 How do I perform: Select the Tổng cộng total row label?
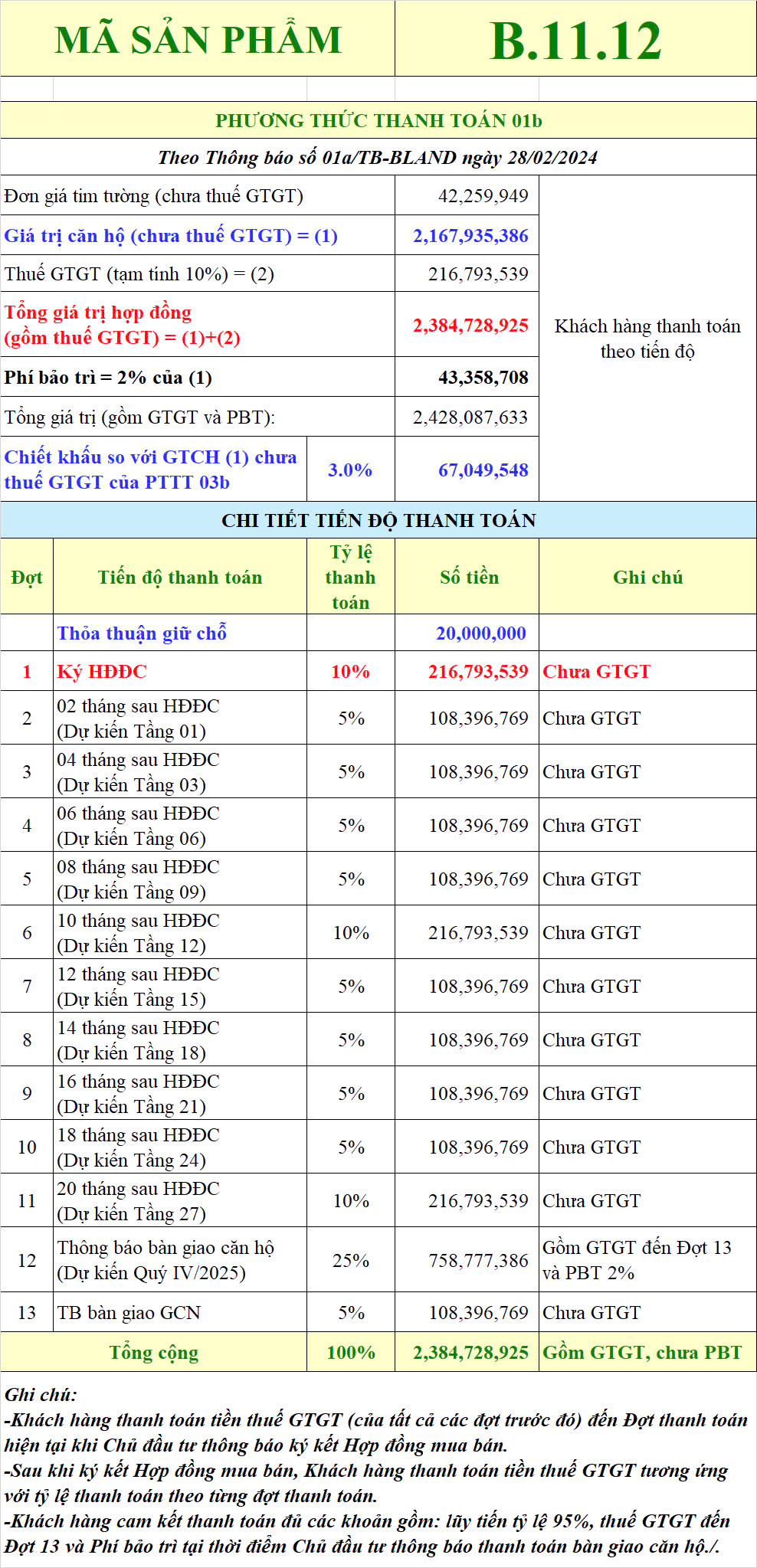tap(153, 1353)
